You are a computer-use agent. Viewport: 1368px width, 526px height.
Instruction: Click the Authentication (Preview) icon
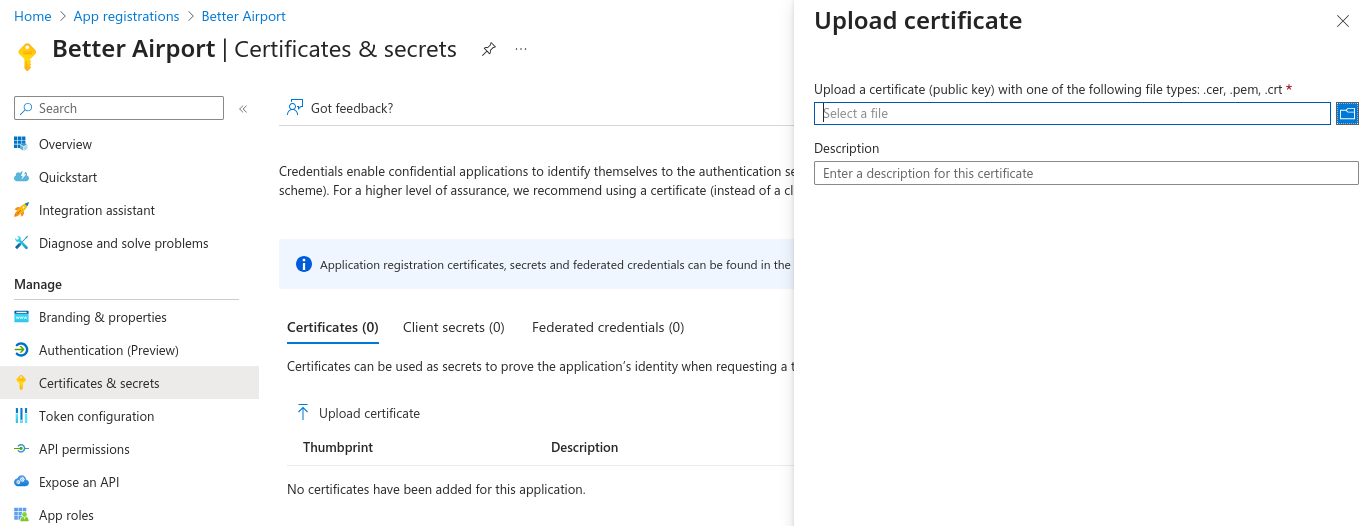(x=21, y=350)
